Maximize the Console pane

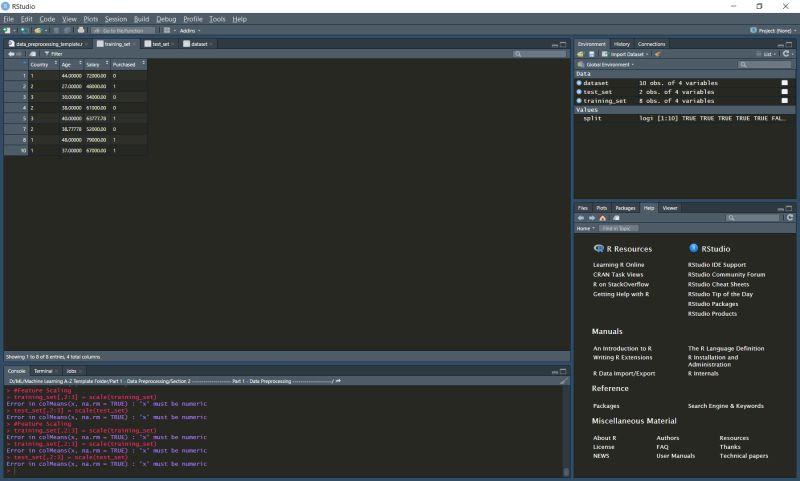click(x=563, y=371)
